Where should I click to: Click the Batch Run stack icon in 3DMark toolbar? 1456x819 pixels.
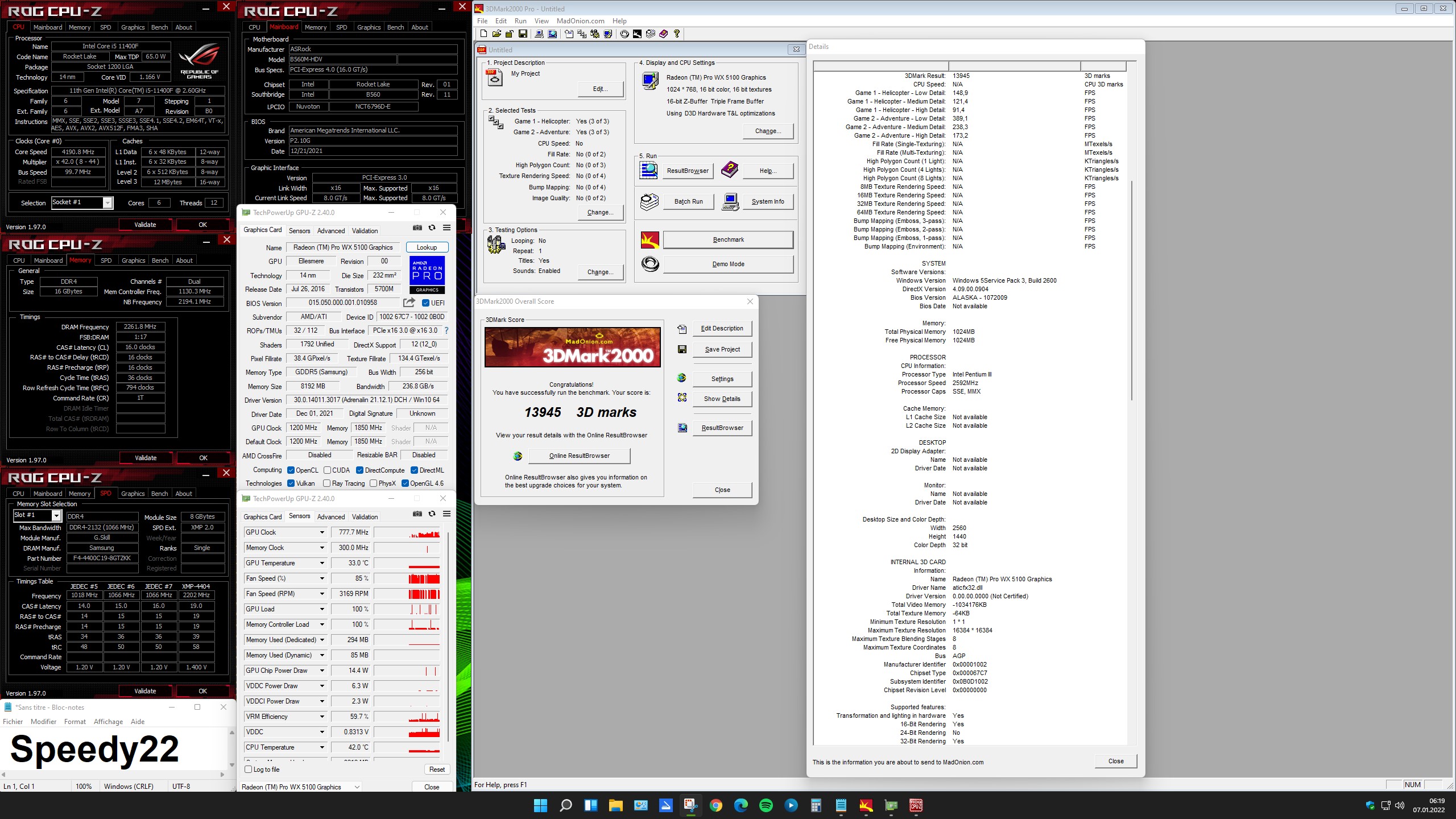pyautogui.click(x=651, y=34)
